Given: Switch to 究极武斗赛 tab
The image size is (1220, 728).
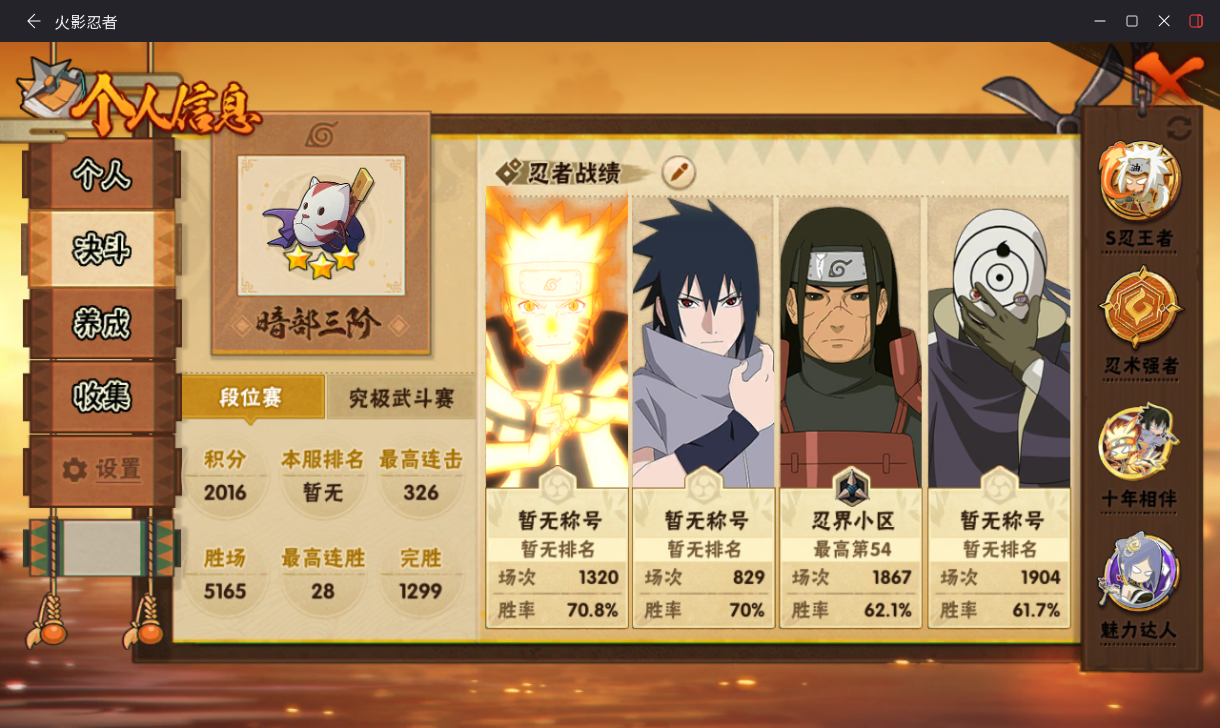Looking at the screenshot, I should 399,398.
